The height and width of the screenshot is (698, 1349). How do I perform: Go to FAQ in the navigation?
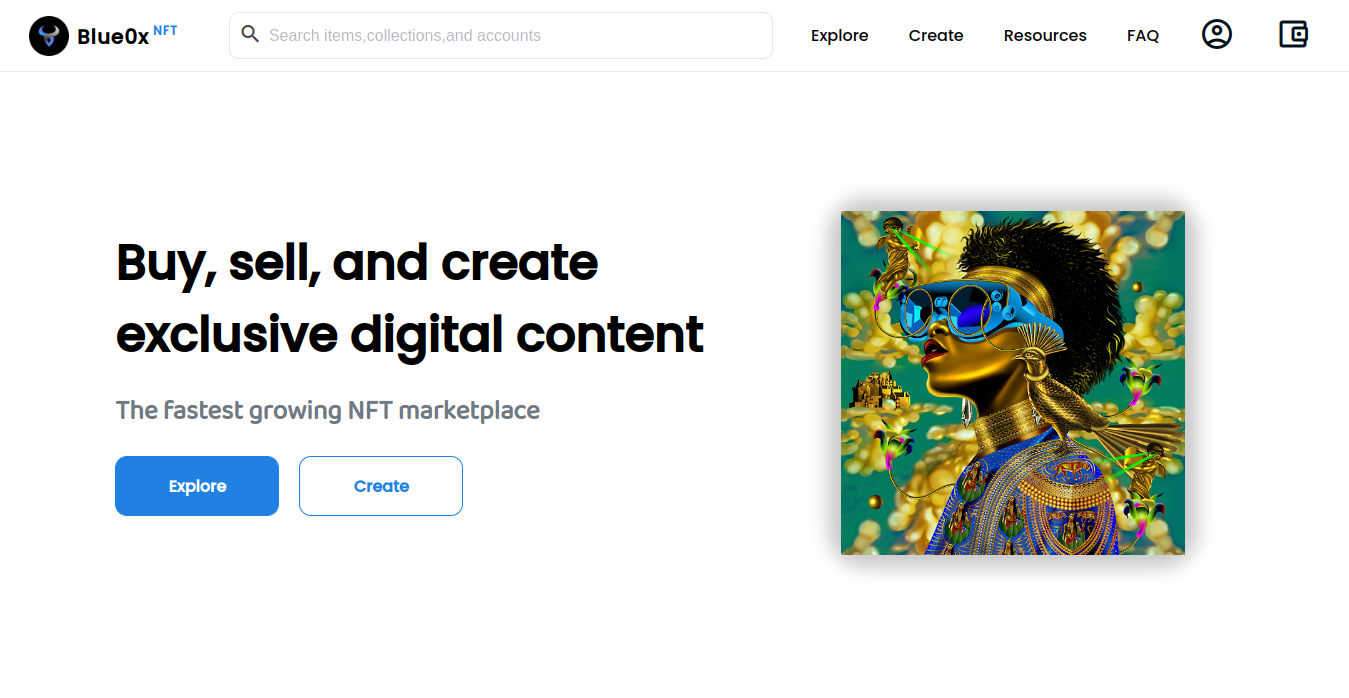tap(1143, 35)
